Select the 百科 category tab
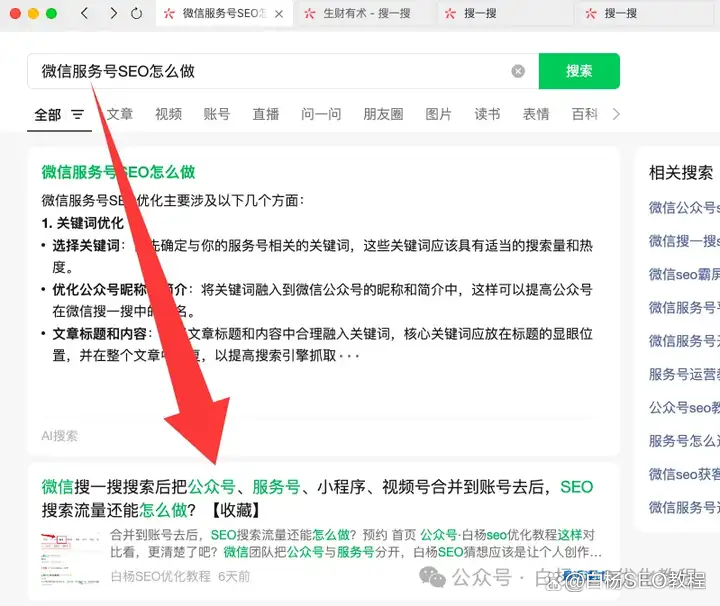Viewport: 720px width, 606px height. tap(585, 114)
